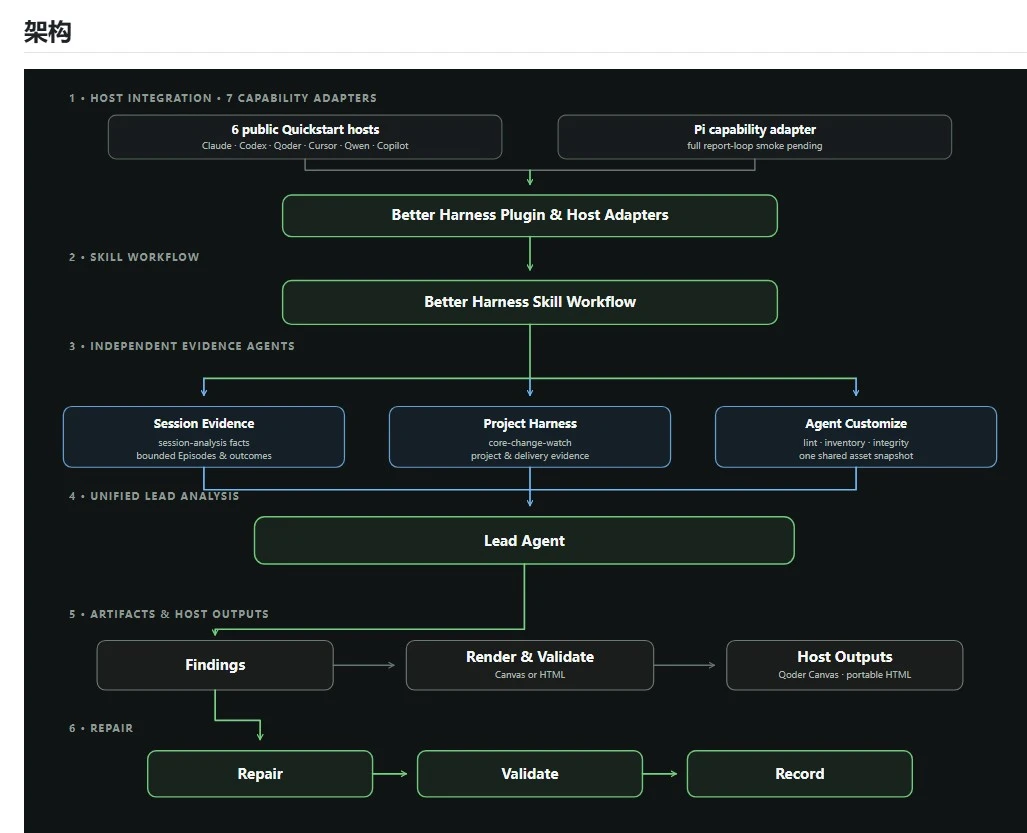Click Better Harness Plugin & Host Adapters node
The height and width of the screenshot is (833, 1027).
[x=530, y=215]
